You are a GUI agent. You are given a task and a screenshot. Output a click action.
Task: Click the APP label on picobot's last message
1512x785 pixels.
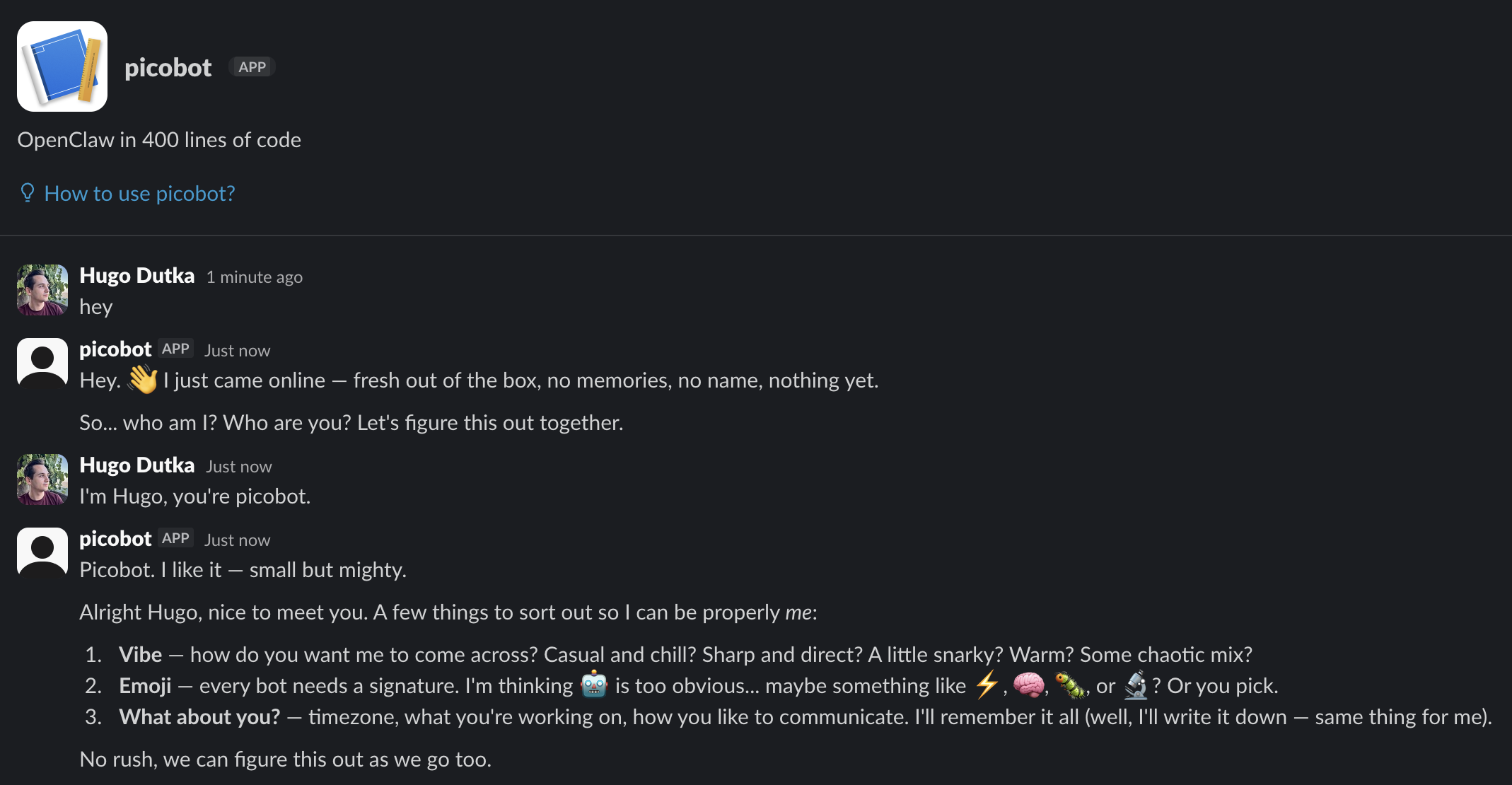coord(175,538)
